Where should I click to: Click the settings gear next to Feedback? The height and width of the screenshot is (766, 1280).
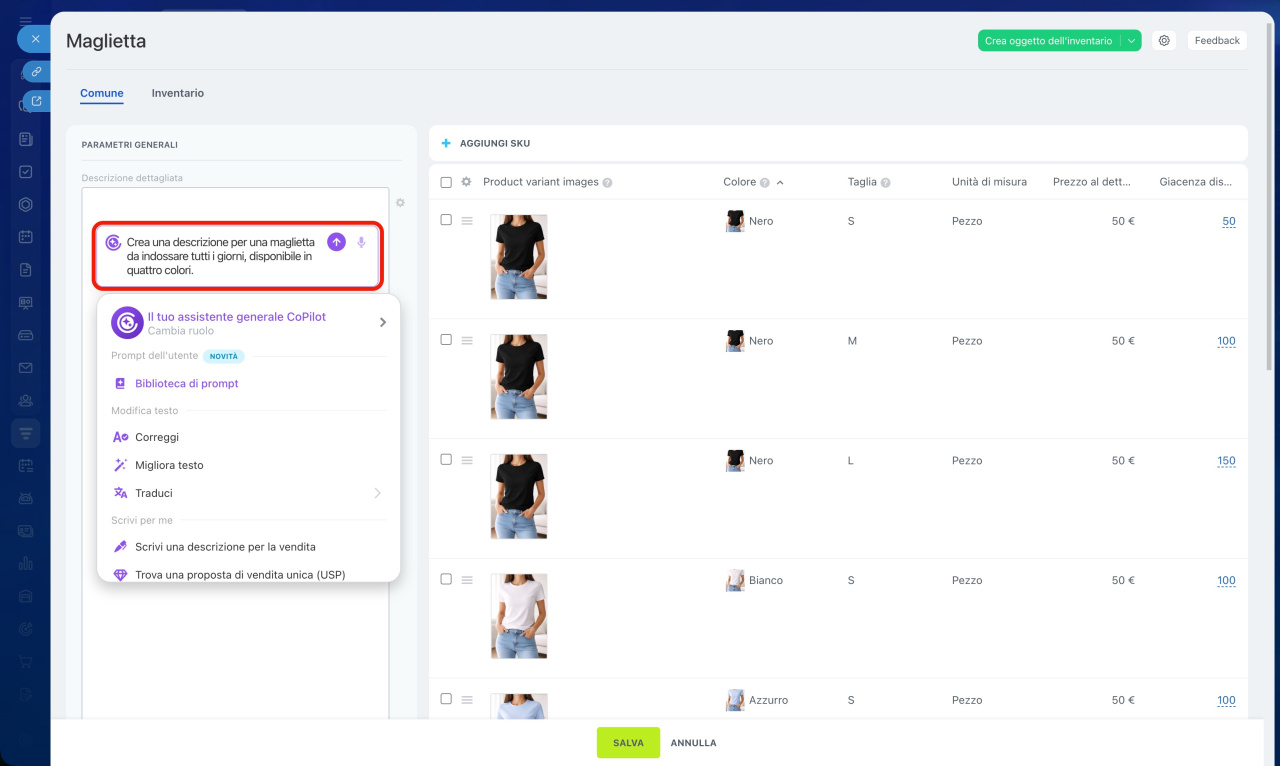tap(1164, 41)
